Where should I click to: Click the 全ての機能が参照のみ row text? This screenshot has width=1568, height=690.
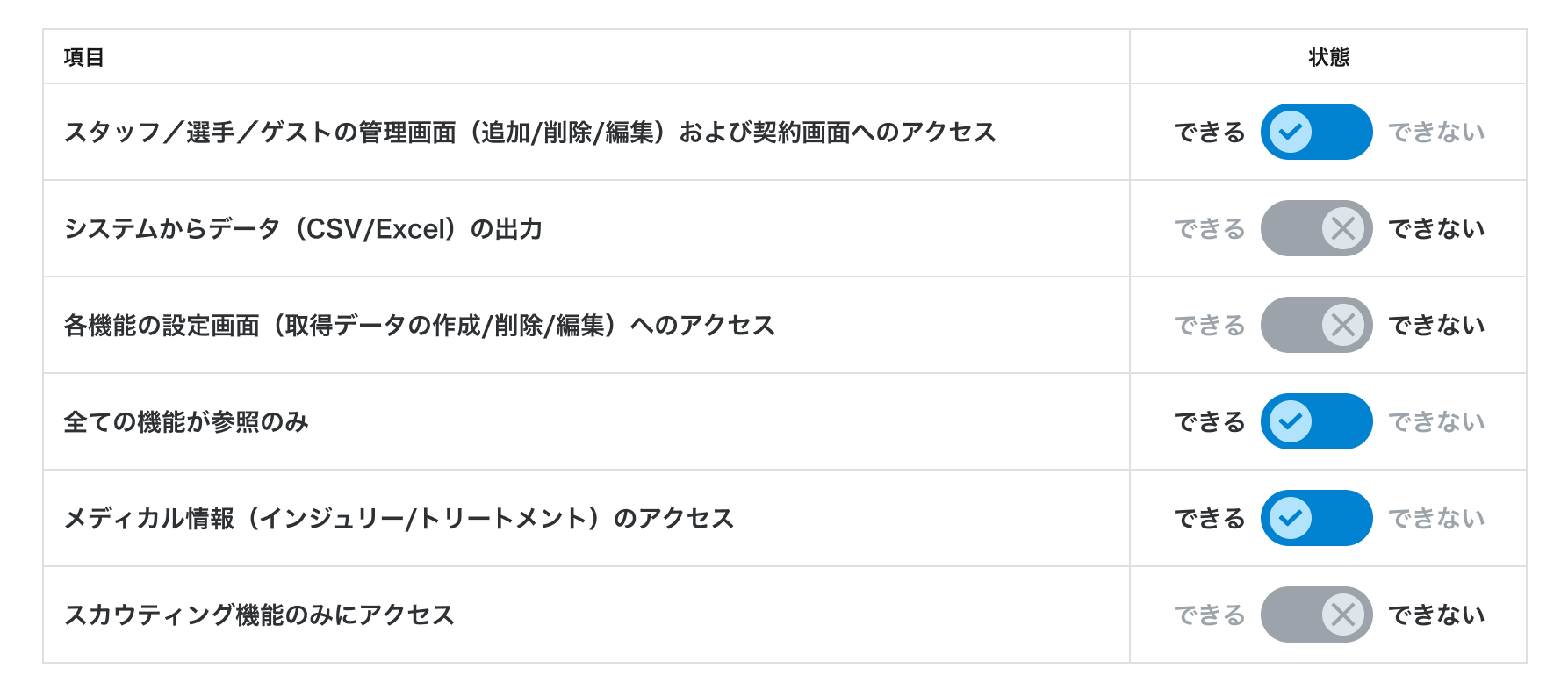186,422
